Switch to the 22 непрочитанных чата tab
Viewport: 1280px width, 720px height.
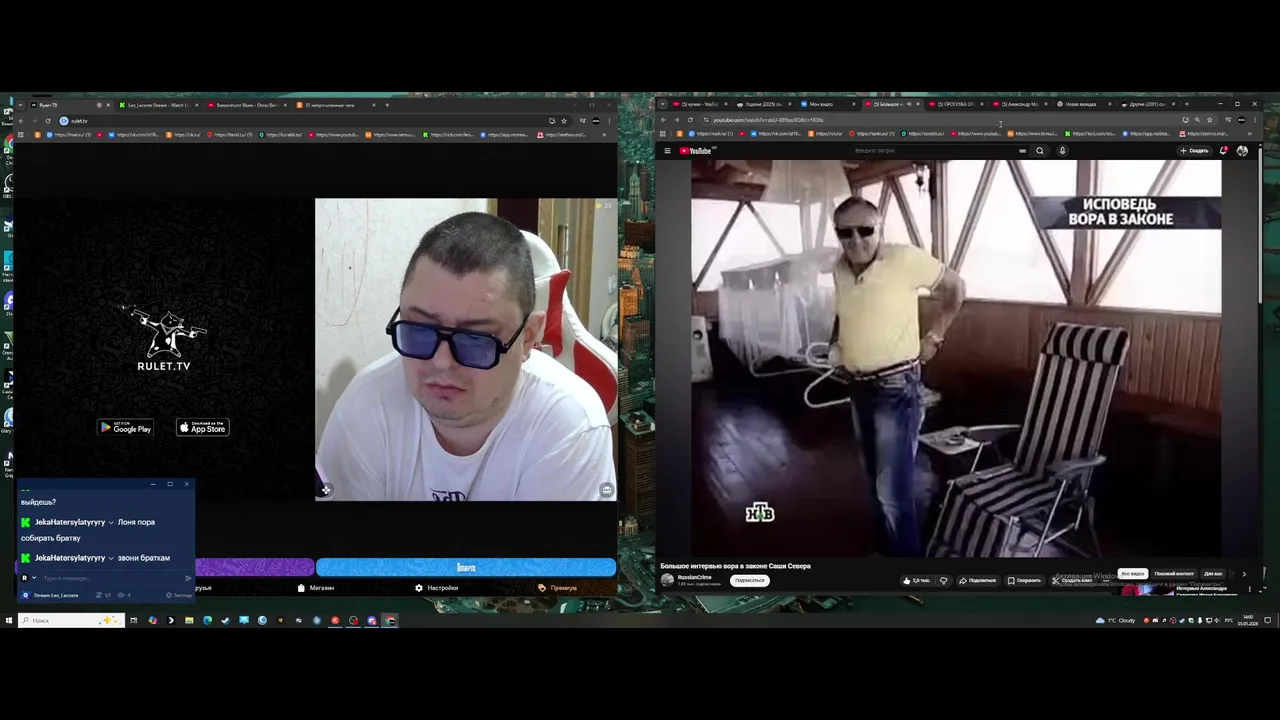click(335, 105)
